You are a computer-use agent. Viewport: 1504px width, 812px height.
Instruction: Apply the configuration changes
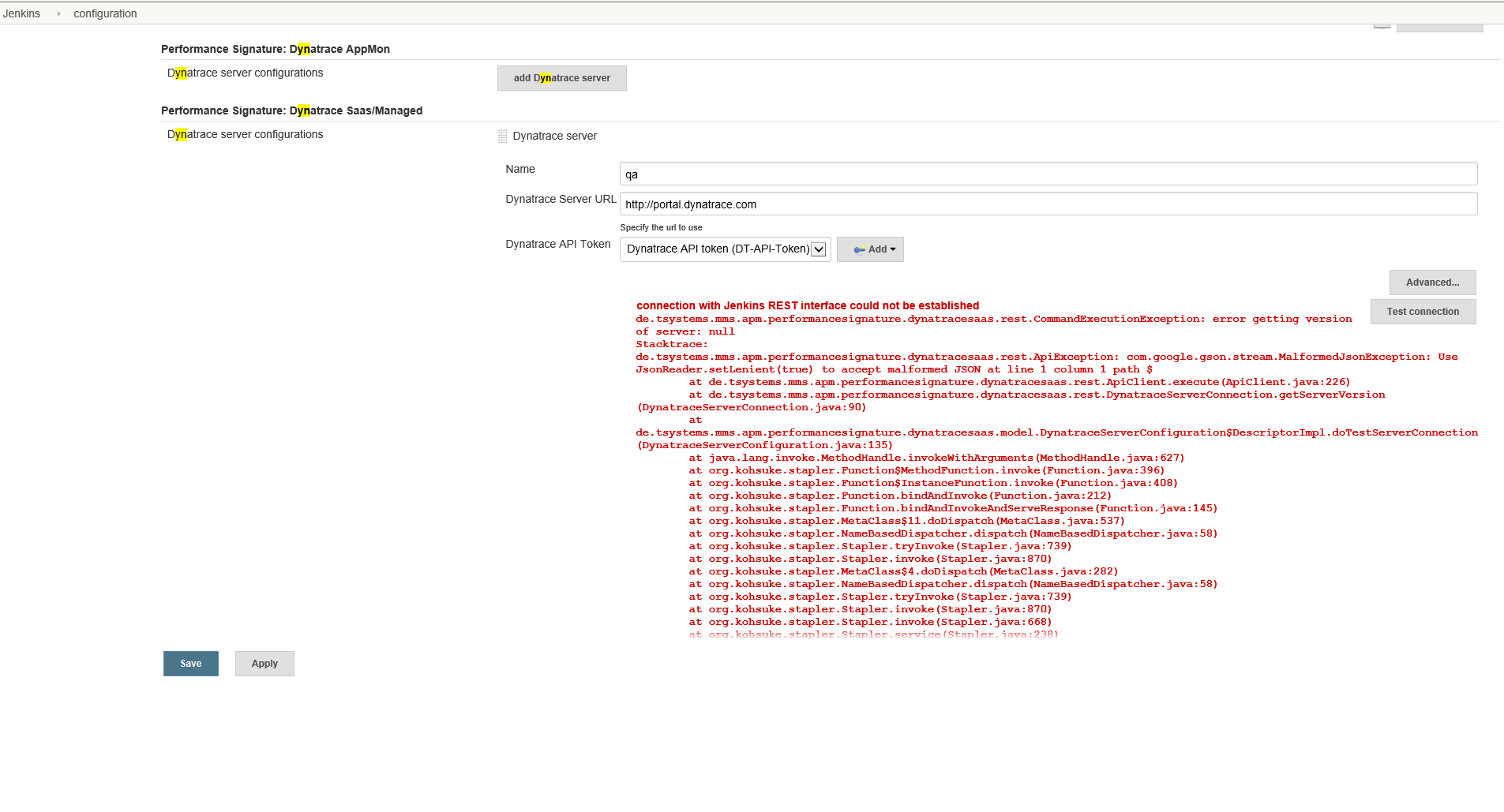(264, 664)
